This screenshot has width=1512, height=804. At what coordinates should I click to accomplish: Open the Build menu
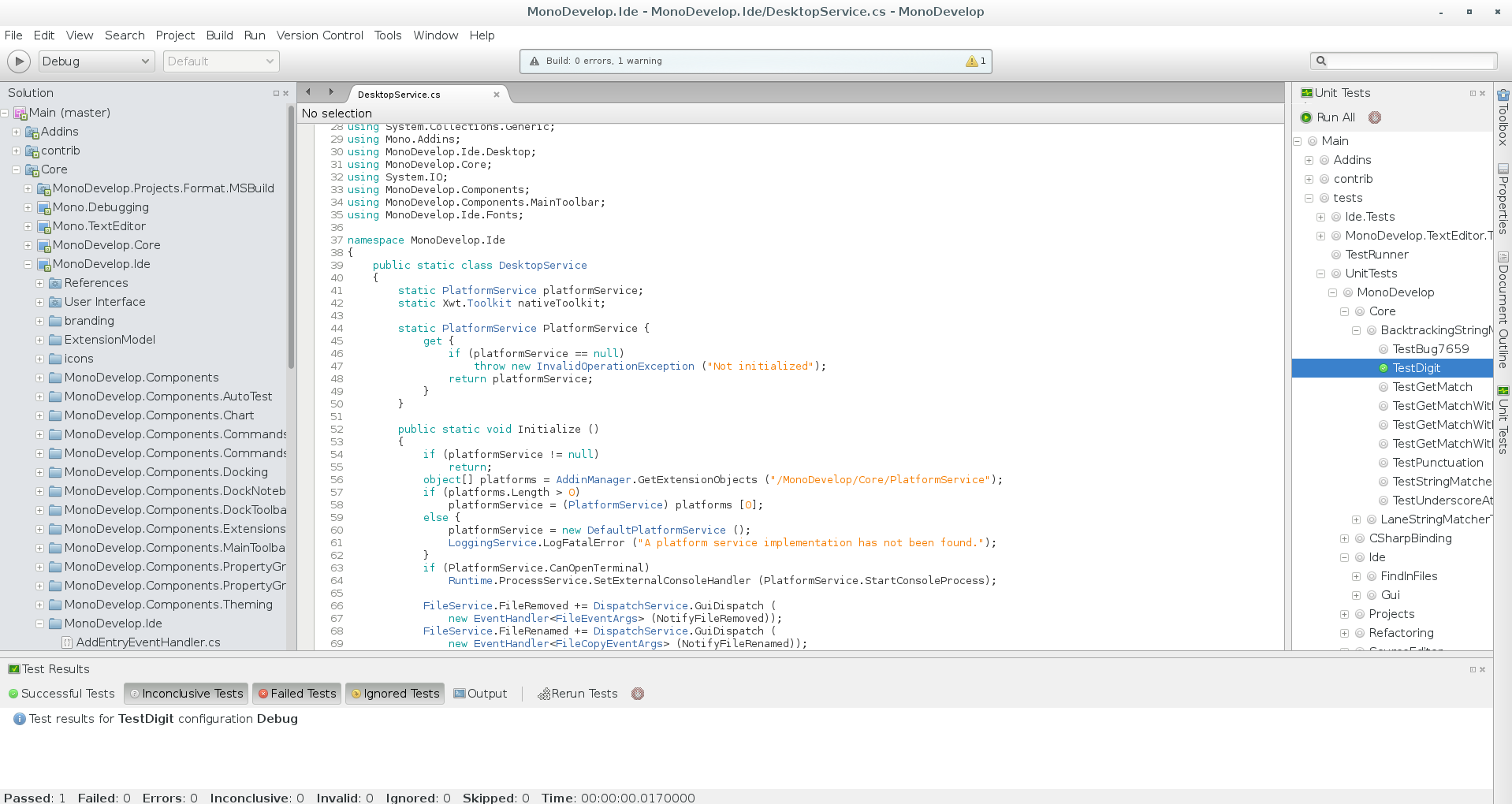click(219, 35)
